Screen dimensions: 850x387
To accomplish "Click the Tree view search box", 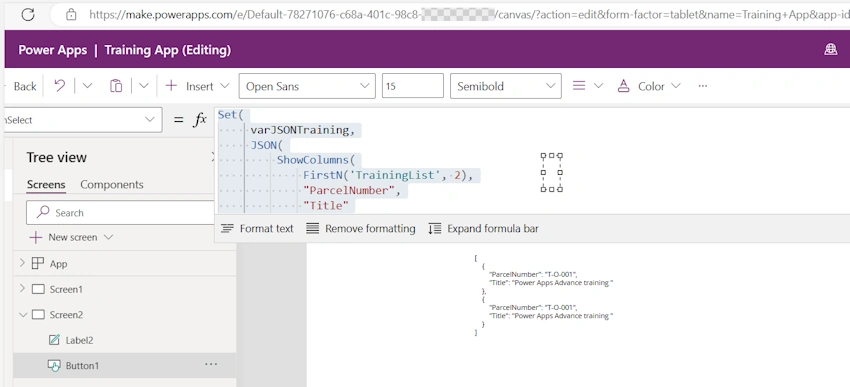I will coord(120,212).
